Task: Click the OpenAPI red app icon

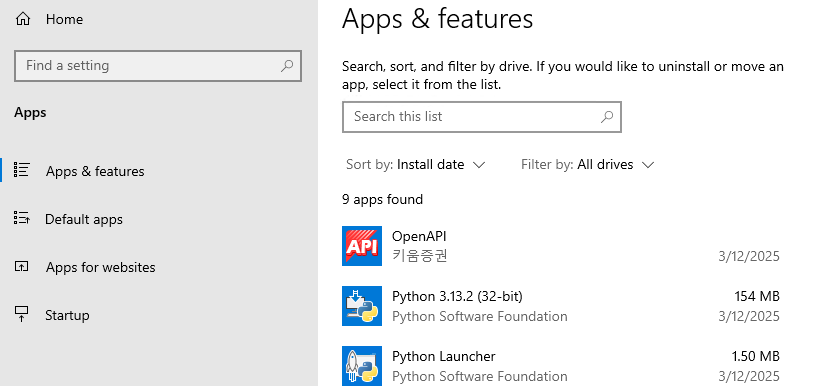Action: (362, 246)
